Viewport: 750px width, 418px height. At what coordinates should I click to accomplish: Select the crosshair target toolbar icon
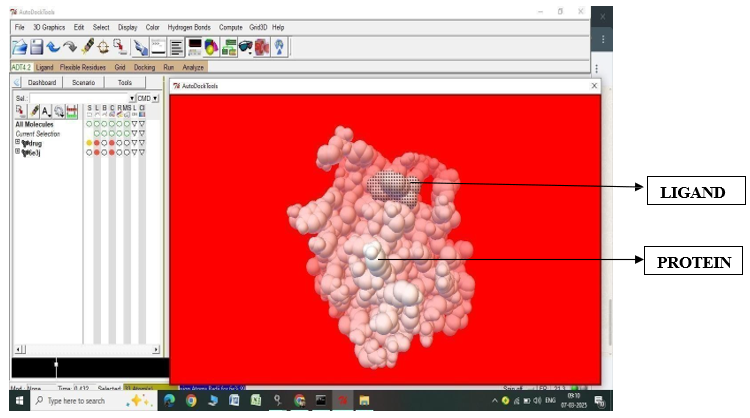tap(103, 47)
